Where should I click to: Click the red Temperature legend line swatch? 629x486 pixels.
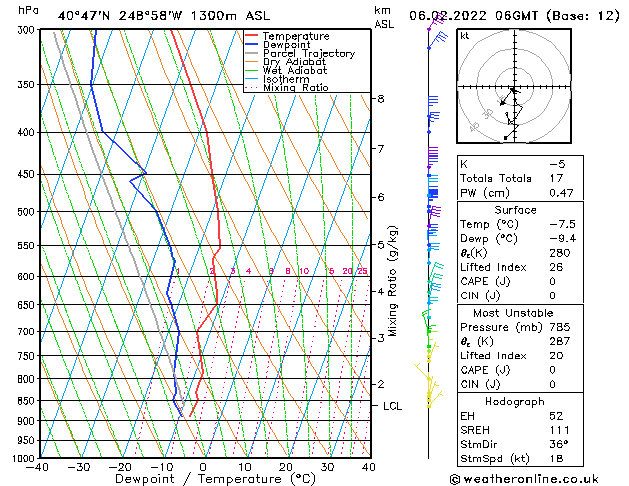click(x=252, y=36)
